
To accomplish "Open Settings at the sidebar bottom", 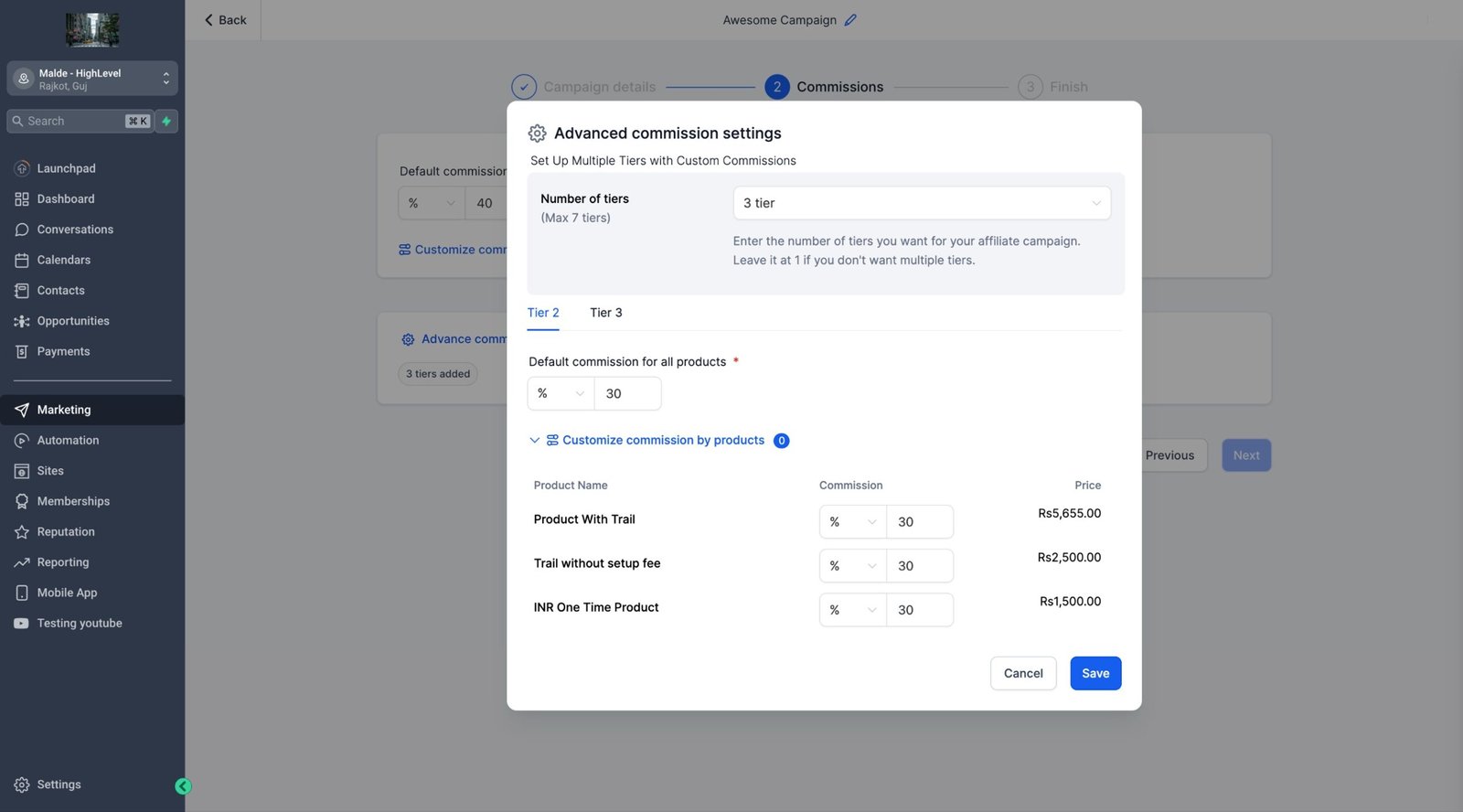I will click(59, 785).
